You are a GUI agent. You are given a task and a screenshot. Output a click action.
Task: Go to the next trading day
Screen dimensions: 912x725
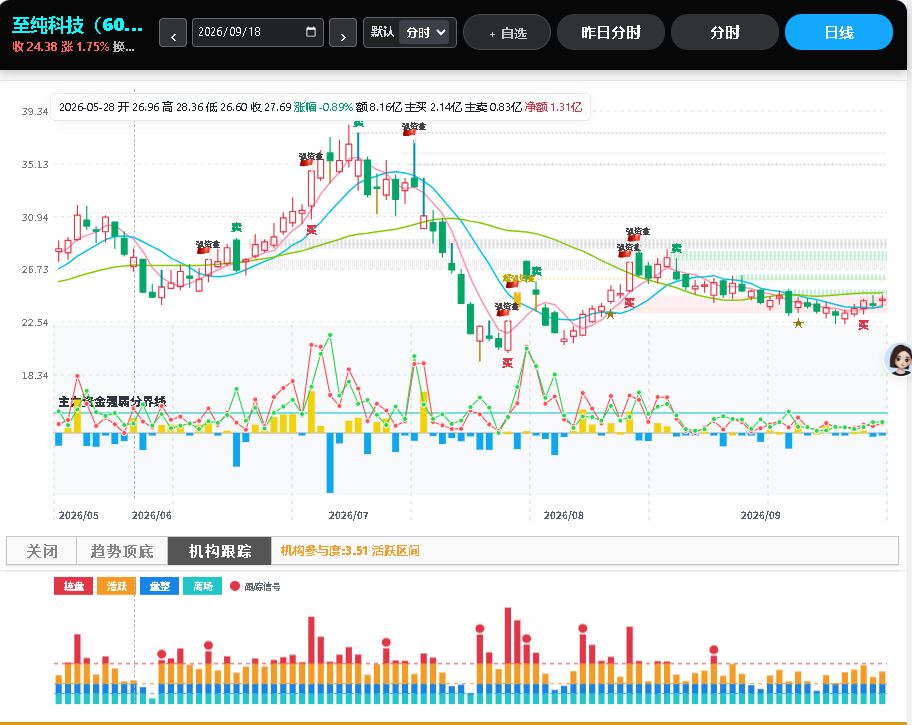click(x=343, y=33)
